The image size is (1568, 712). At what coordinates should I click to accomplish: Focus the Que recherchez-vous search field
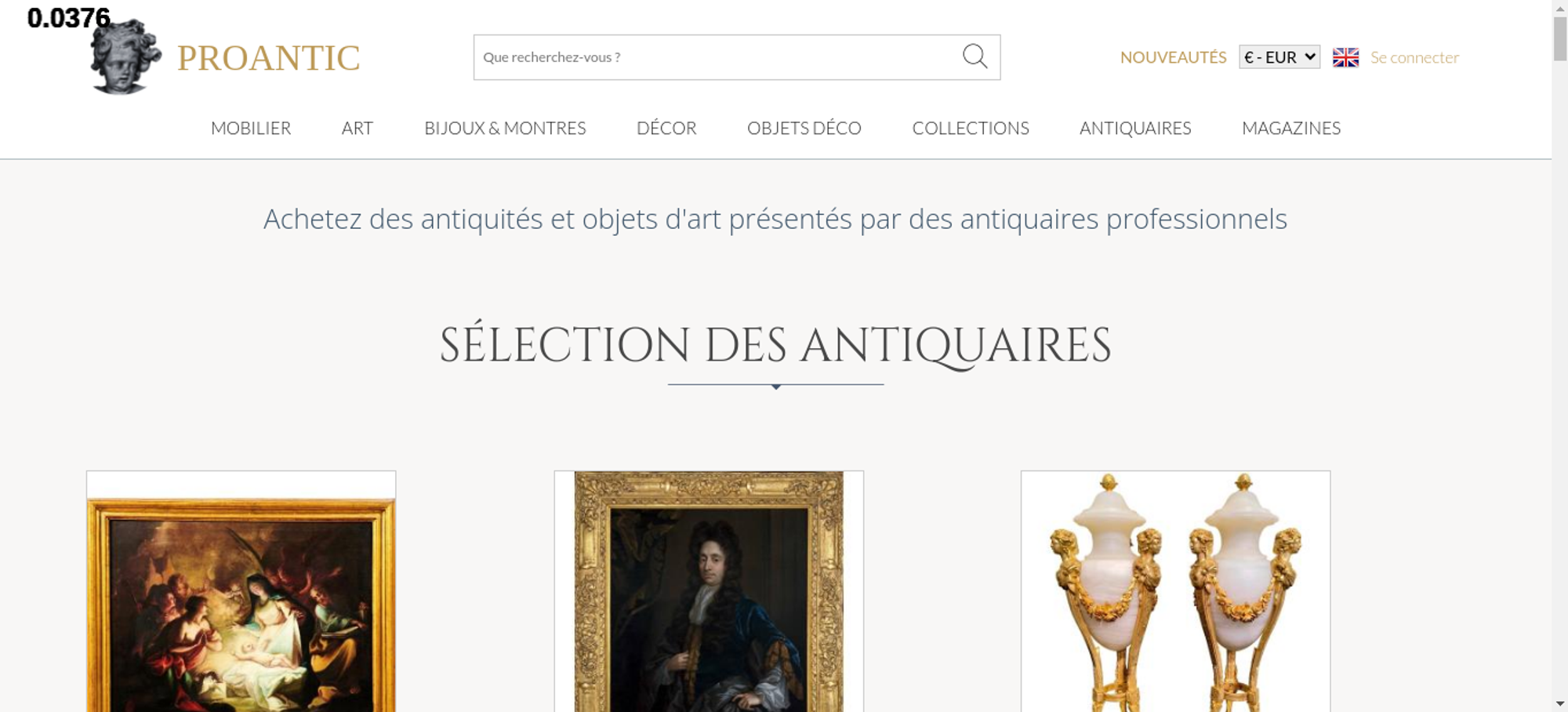pyautogui.click(x=717, y=57)
